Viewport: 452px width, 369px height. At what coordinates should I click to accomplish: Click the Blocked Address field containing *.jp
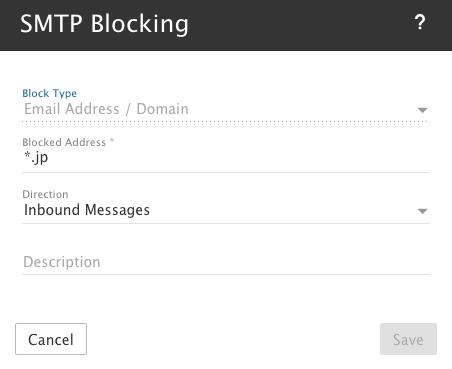tap(226, 158)
